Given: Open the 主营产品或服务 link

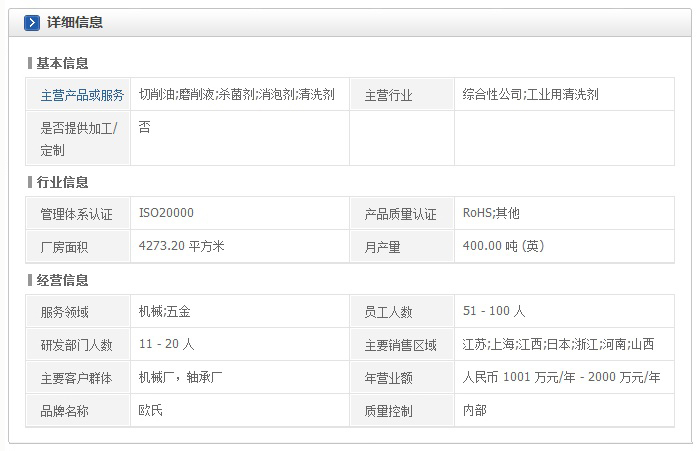Looking at the screenshot, I should click(82, 95).
